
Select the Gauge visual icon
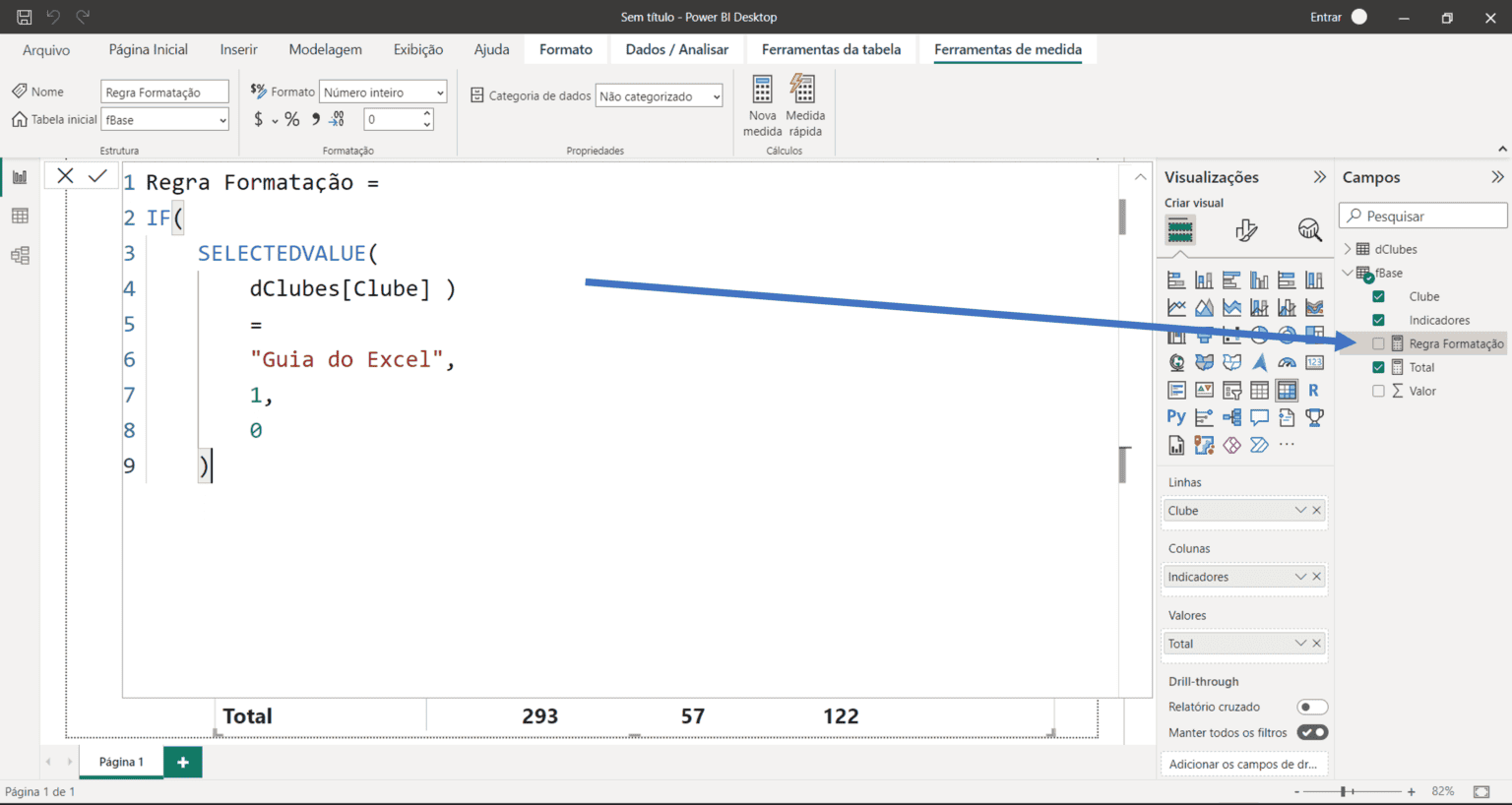tap(1286, 362)
